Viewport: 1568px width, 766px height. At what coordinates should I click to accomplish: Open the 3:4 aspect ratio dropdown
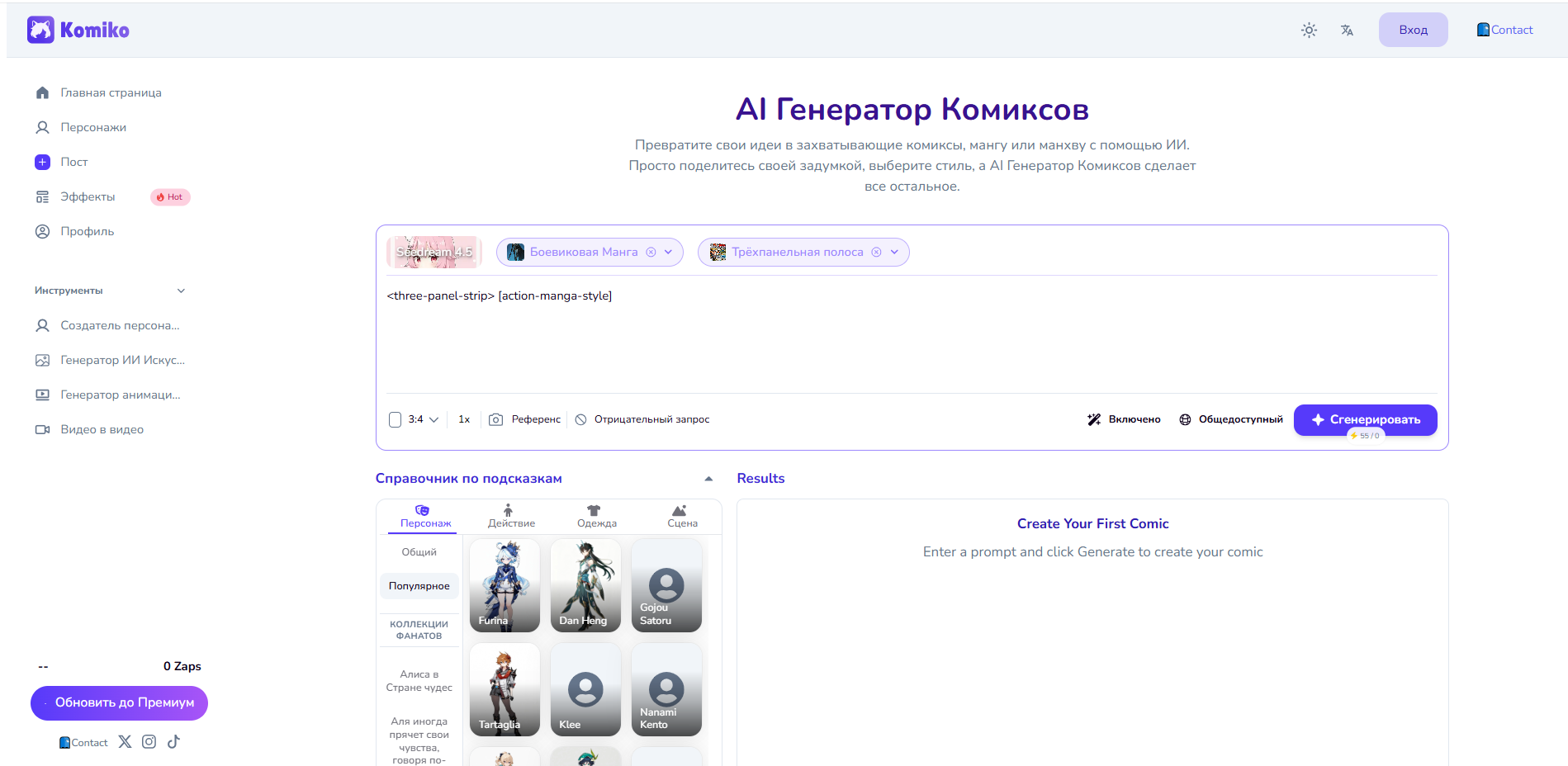click(424, 419)
